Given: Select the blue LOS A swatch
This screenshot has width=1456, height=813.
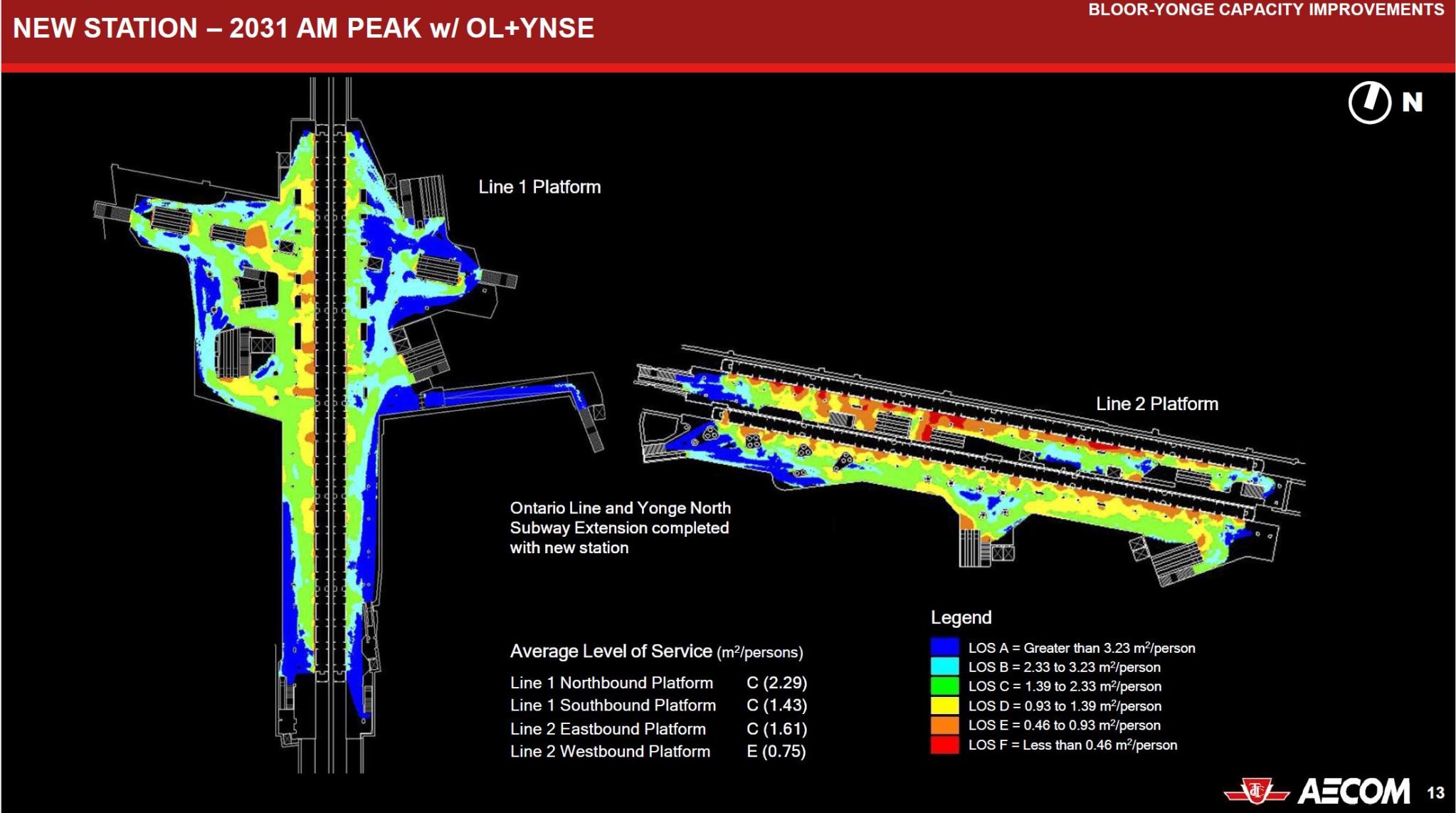Looking at the screenshot, I should pyautogui.click(x=944, y=647).
